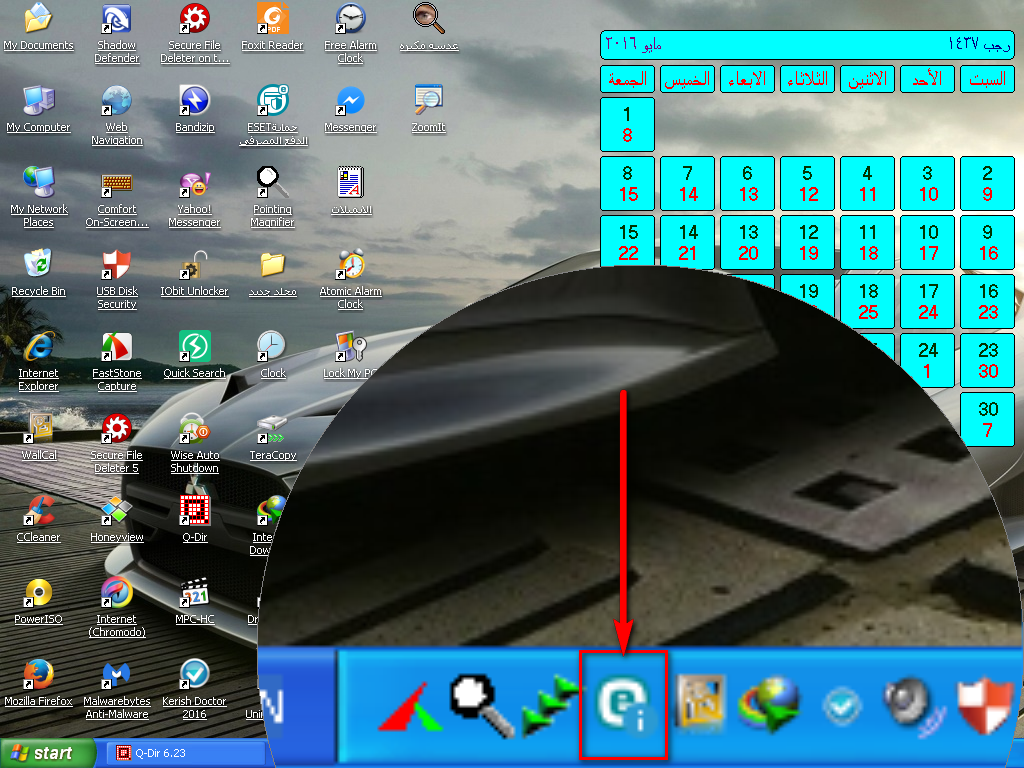Image resolution: width=1024 pixels, height=768 pixels.
Task: Select the FastStone Capture desktop icon
Action: pos(116,362)
